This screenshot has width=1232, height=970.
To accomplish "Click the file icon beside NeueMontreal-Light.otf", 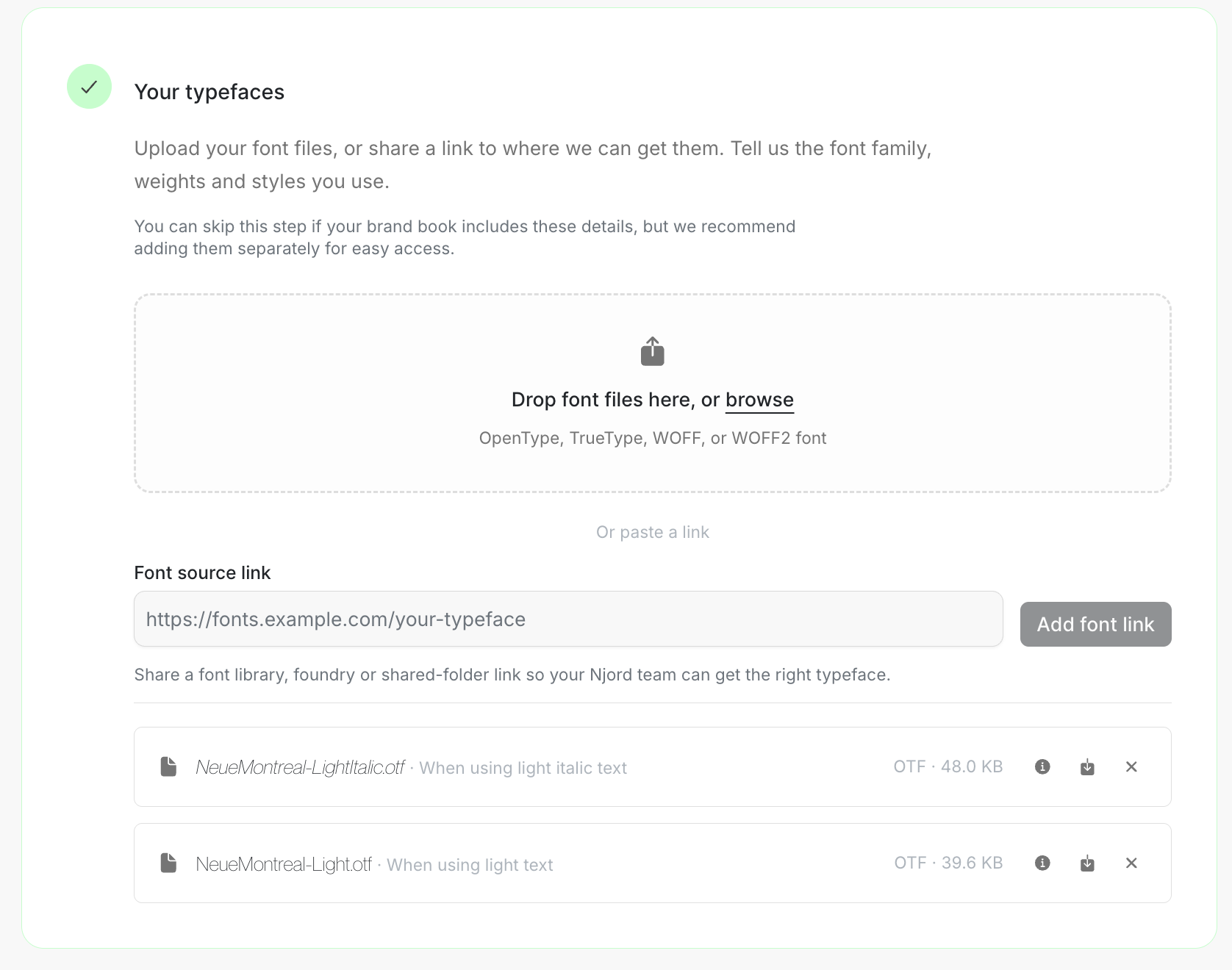I will (168, 863).
